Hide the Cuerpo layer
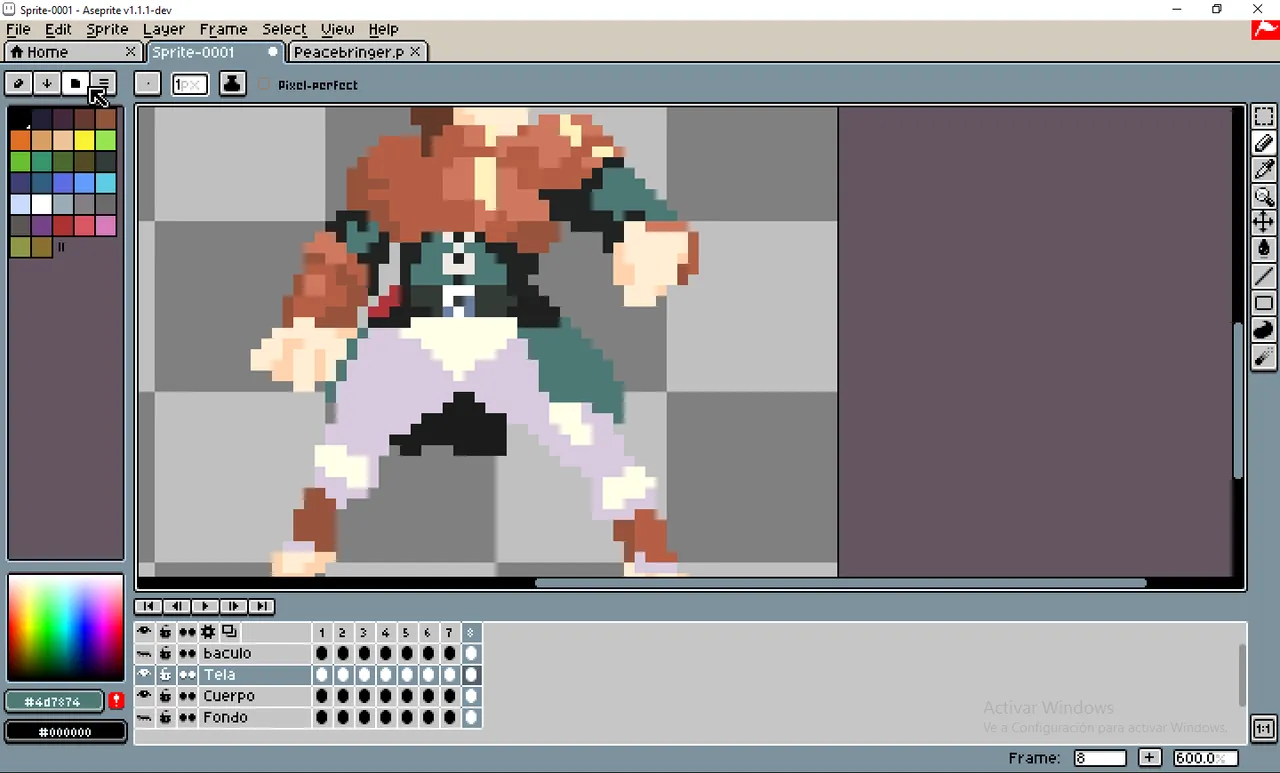Screen dimensions: 1280x773 pyautogui.click(x=144, y=696)
